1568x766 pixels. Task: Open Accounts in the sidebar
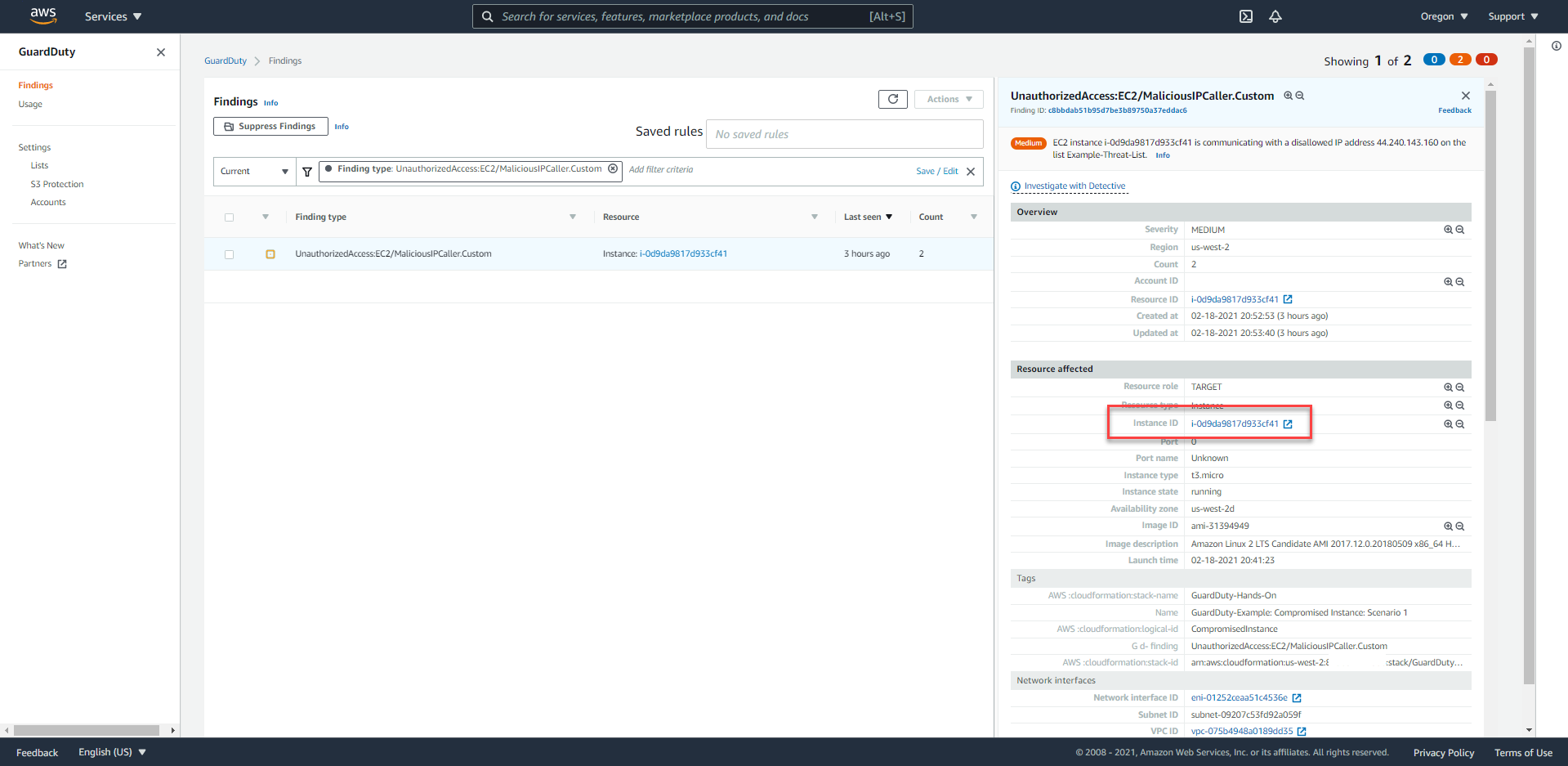[48, 202]
